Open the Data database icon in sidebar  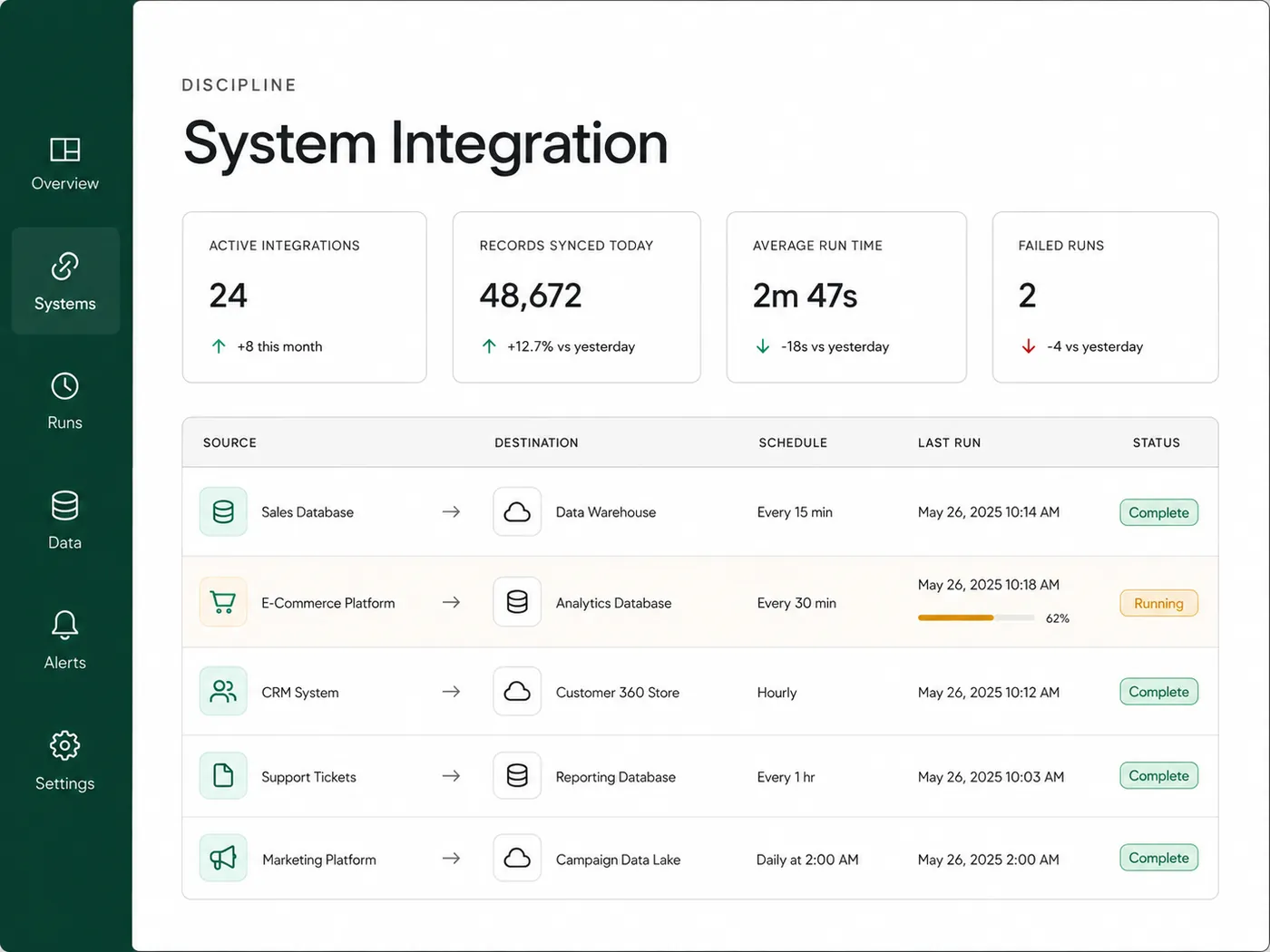(x=64, y=505)
